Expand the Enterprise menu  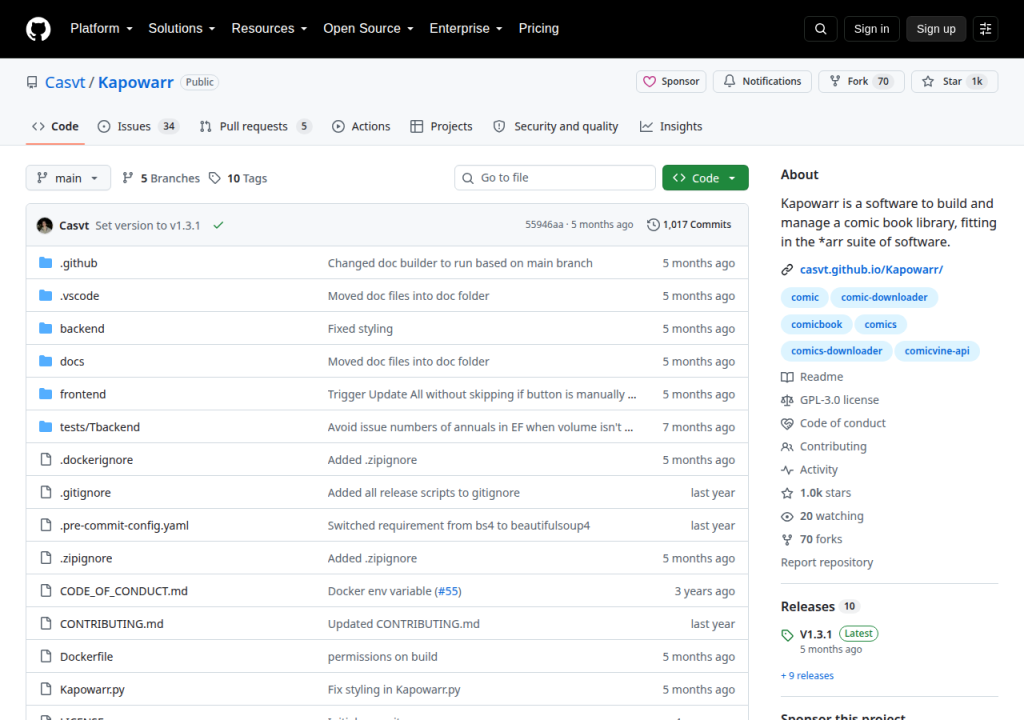pyautogui.click(x=466, y=29)
